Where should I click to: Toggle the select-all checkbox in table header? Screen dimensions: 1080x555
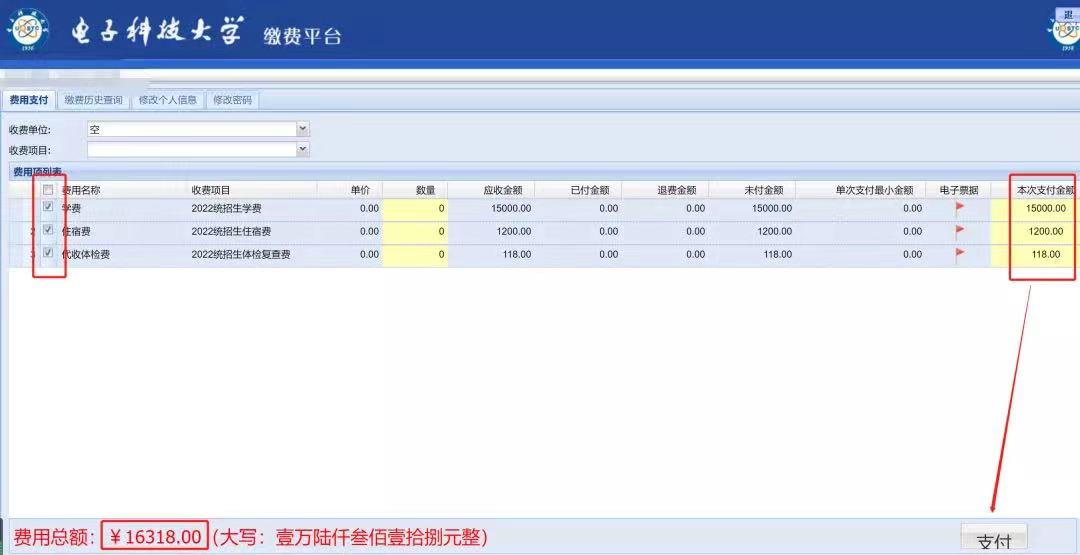48,190
